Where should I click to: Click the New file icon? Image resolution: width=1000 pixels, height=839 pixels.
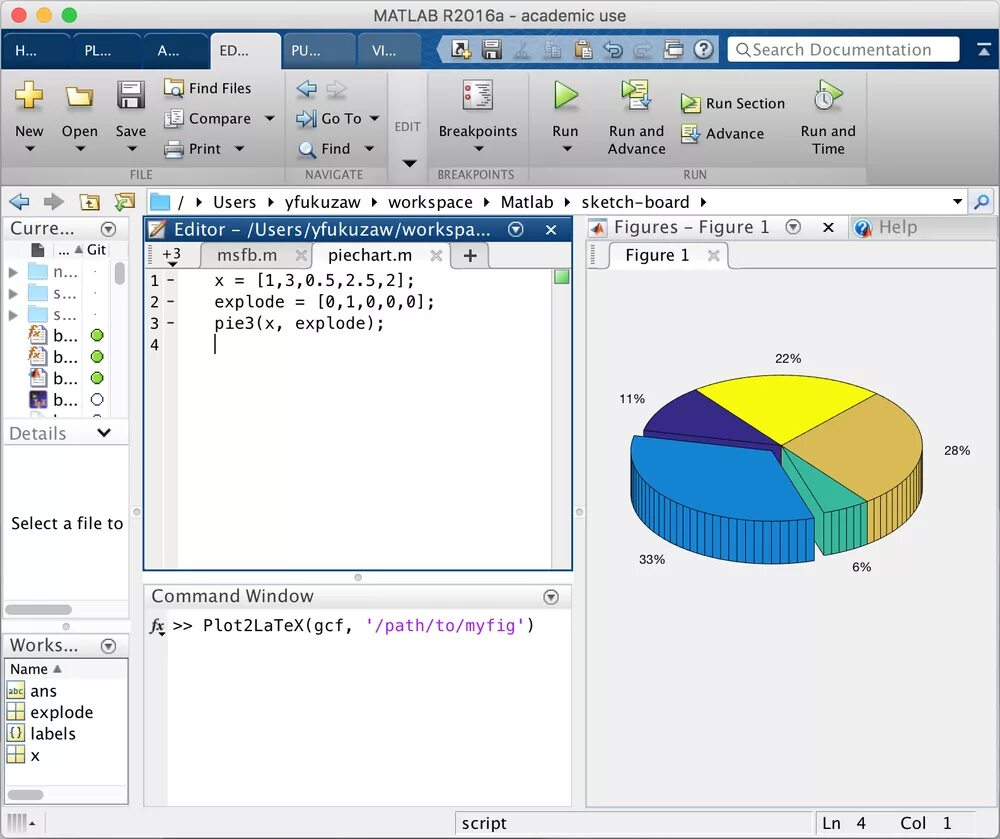[29, 96]
